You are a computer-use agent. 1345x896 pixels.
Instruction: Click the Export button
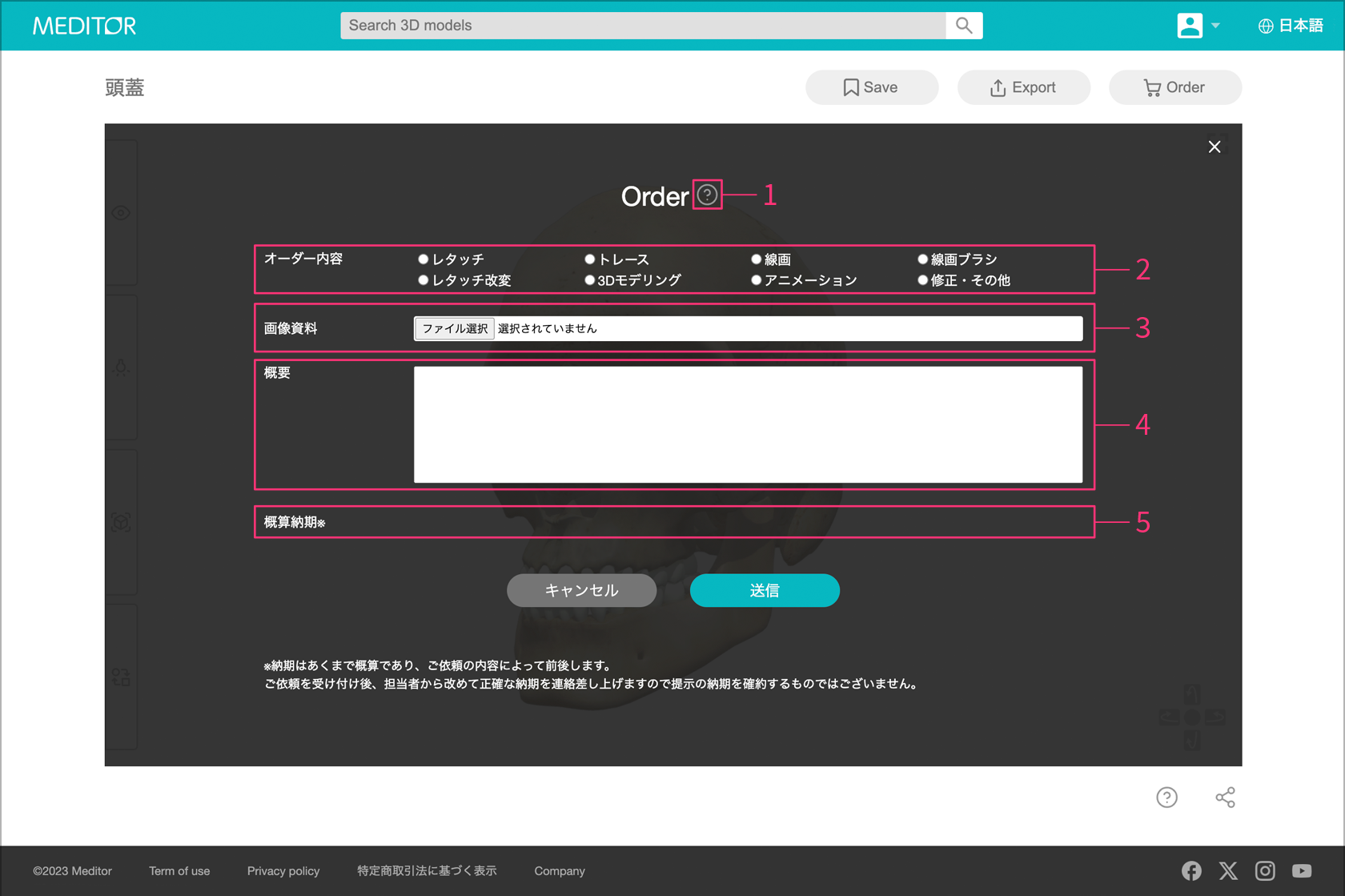(1023, 87)
